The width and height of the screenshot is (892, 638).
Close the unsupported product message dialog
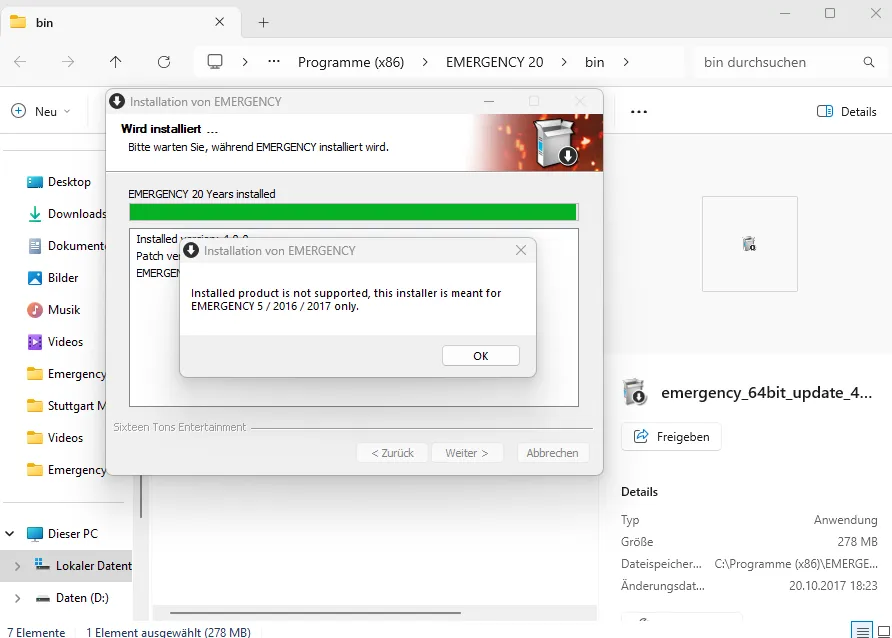coord(520,251)
